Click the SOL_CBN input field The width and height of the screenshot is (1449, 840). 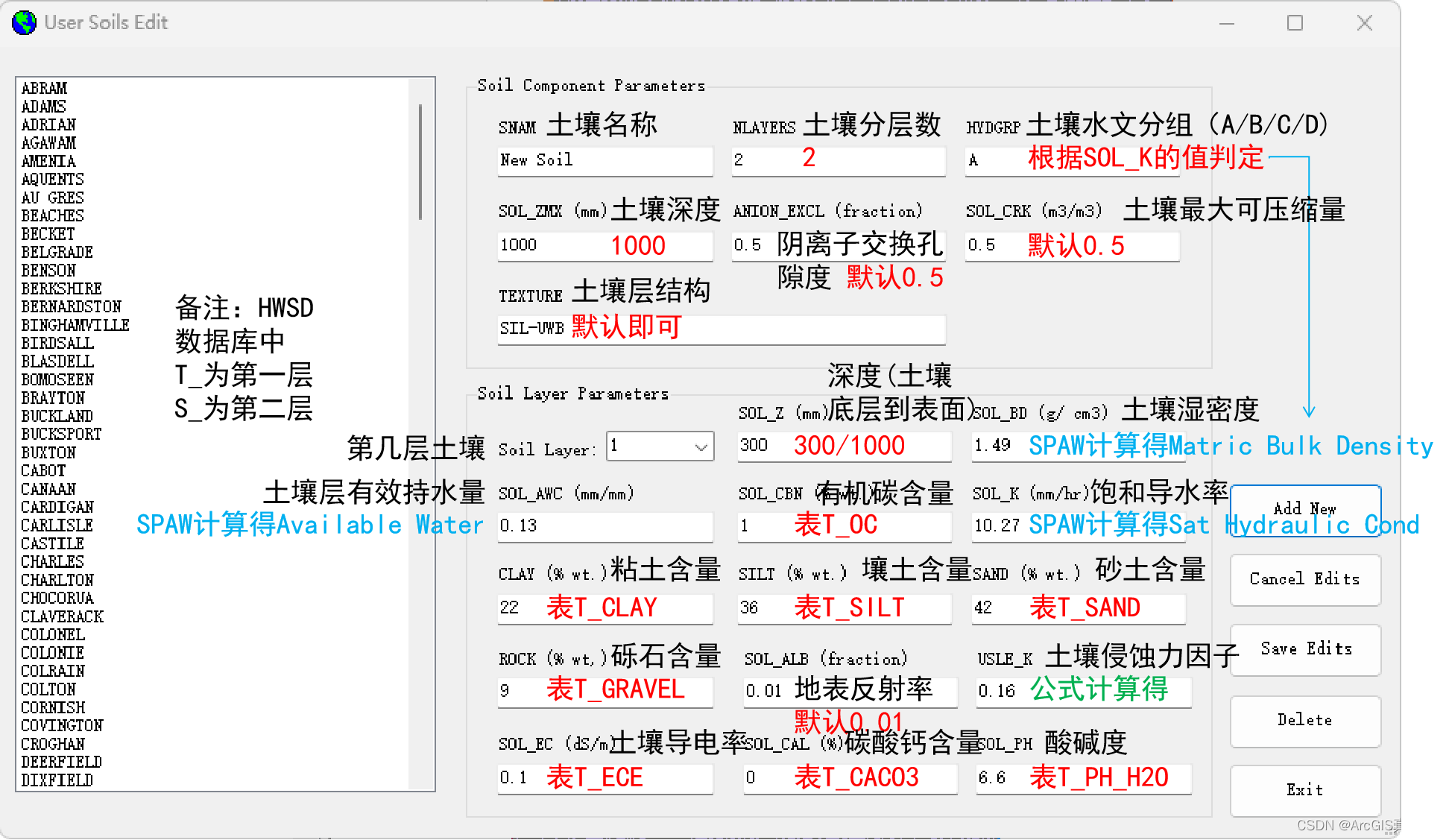[845, 526]
